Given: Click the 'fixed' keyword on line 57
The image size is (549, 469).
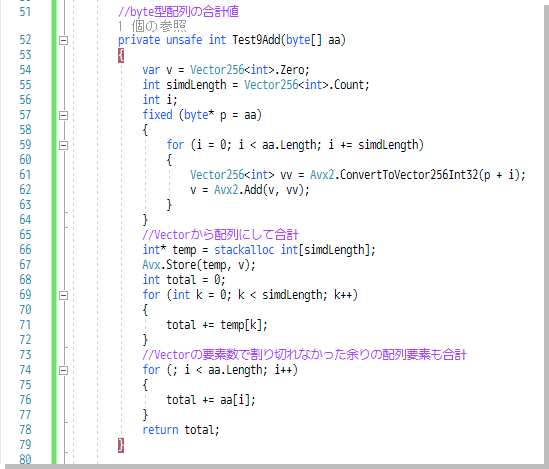Looking at the screenshot, I should [157, 115].
